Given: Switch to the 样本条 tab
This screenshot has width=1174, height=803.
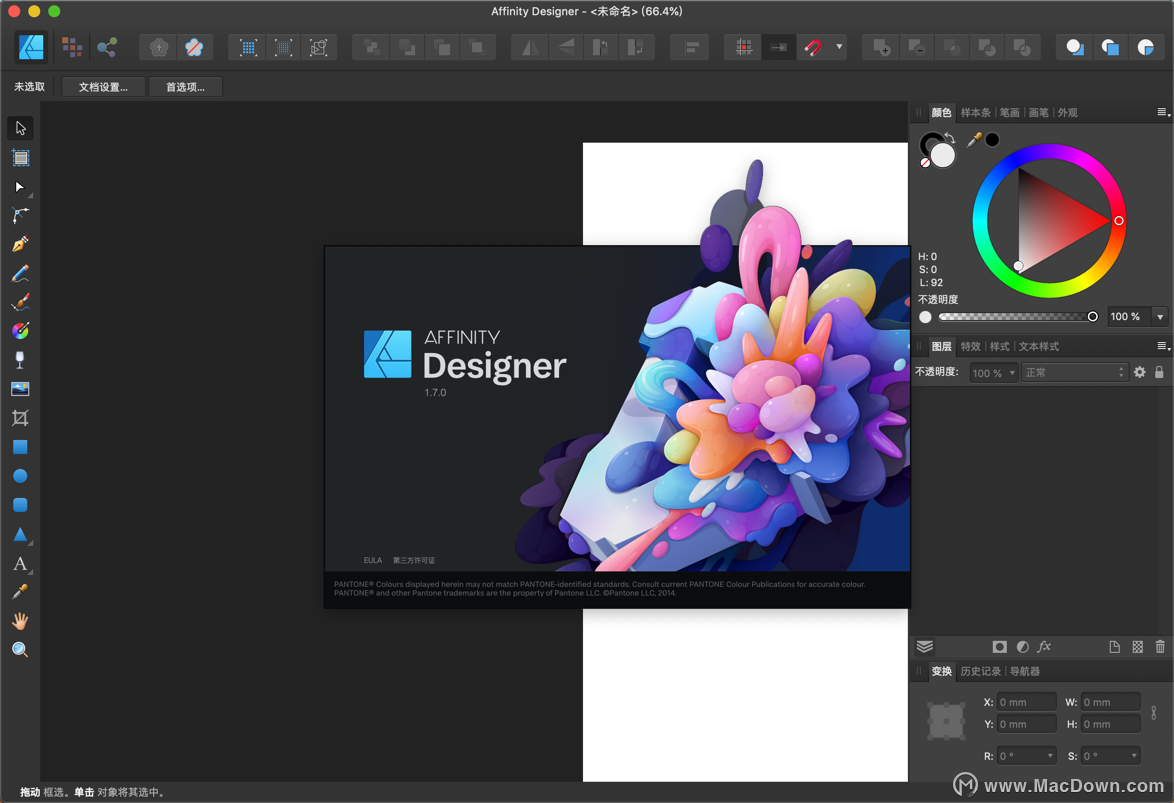Looking at the screenshot, I should click(976, 112).
